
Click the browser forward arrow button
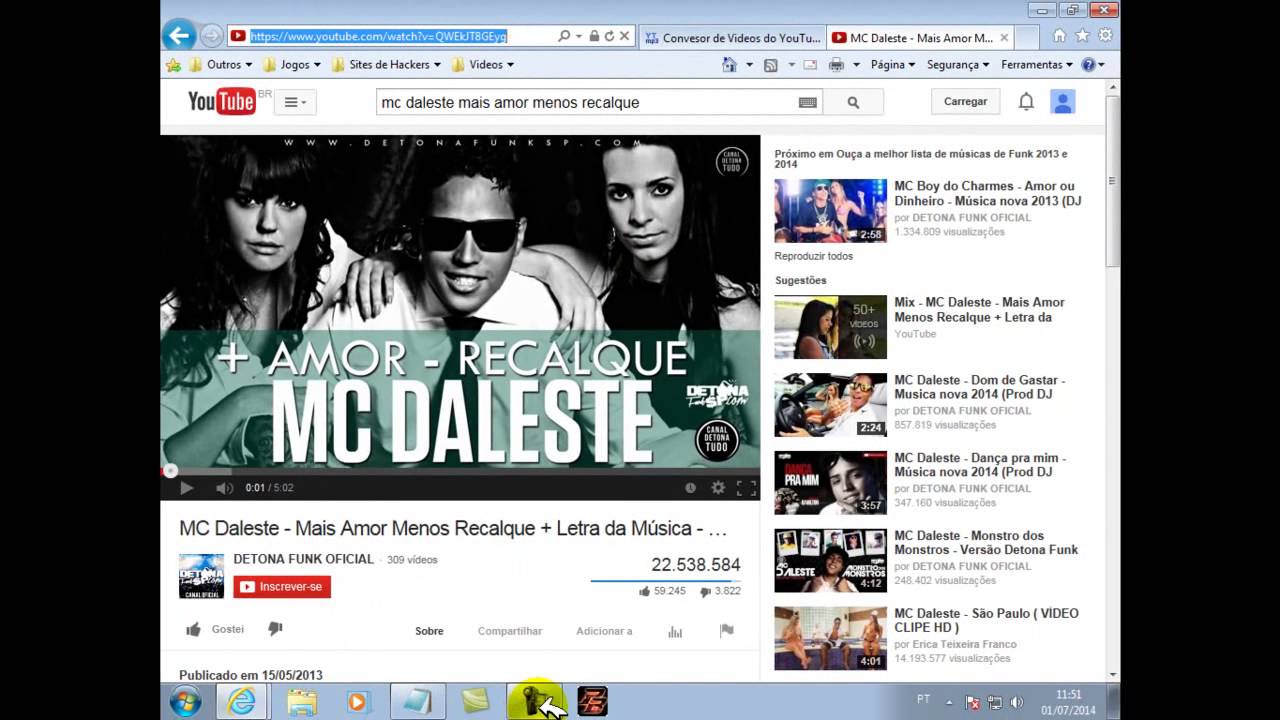tap(211, 36)
